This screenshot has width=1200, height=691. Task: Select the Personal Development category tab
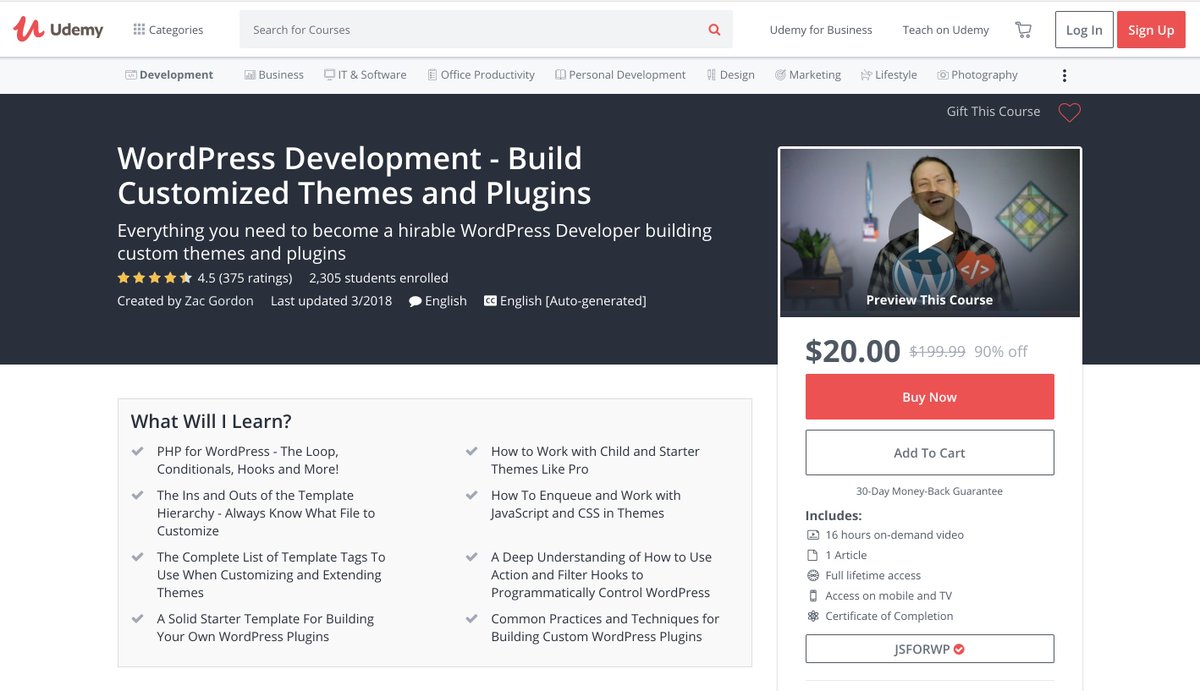coord(620,75)
